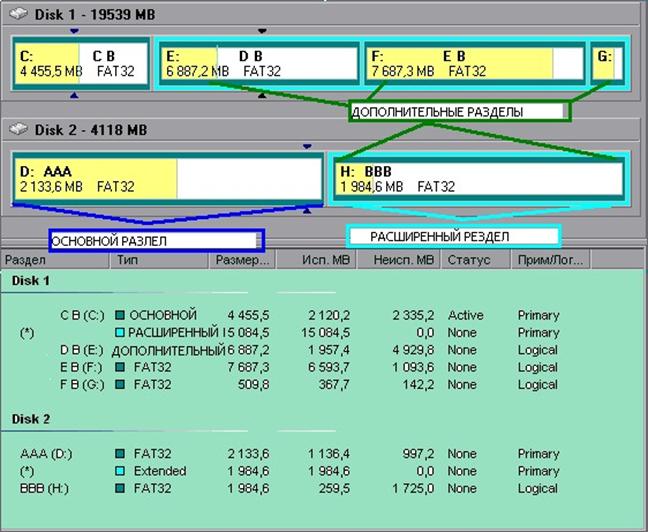
Task: Select the 'F B (G:)' partition row
Action: coord(310,384)
